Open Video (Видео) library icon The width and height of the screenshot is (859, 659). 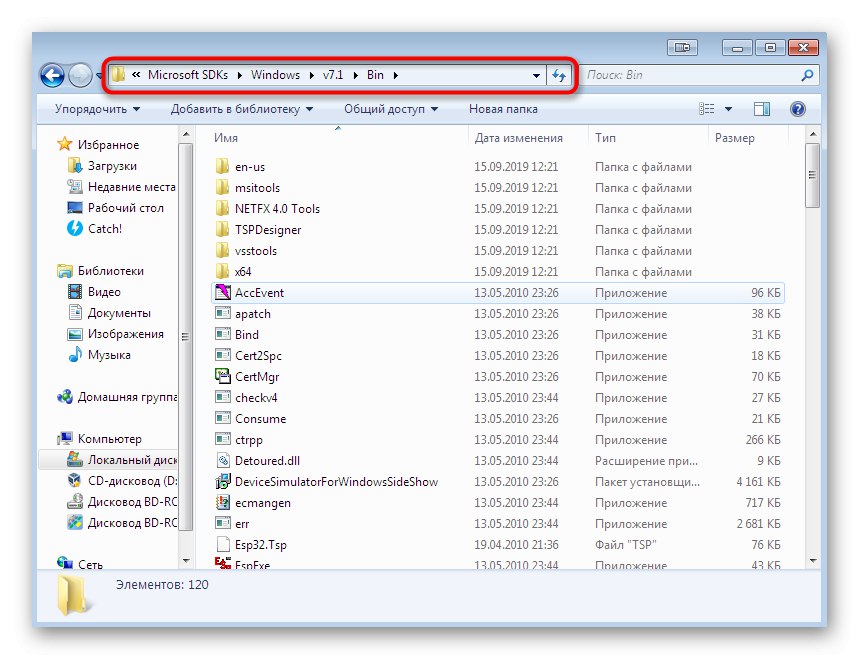pyautogui.click(x=75, y=291)
